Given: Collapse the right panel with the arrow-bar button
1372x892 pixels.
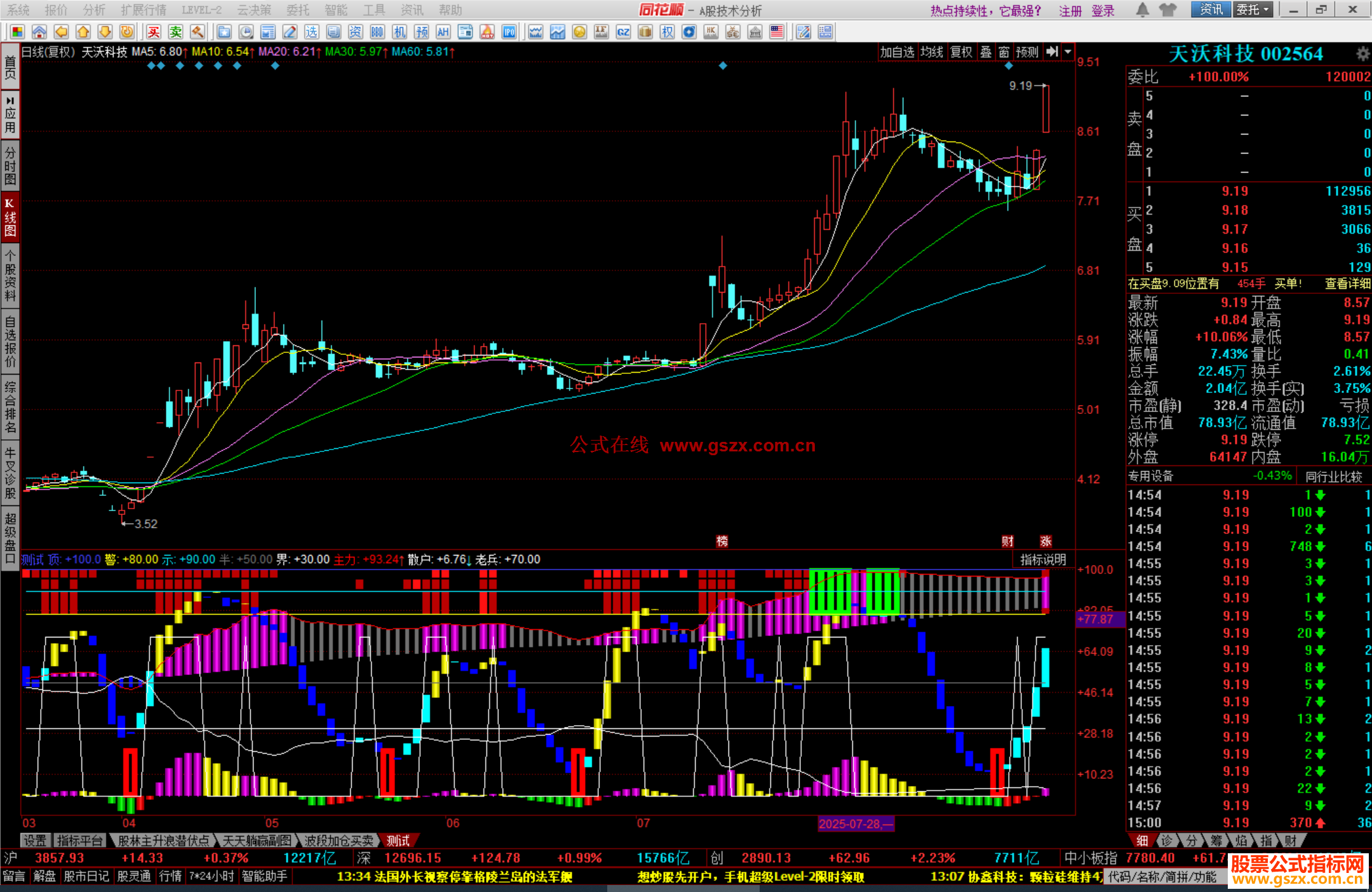Looking at the screenshot, I should [x=1053, y=52].
